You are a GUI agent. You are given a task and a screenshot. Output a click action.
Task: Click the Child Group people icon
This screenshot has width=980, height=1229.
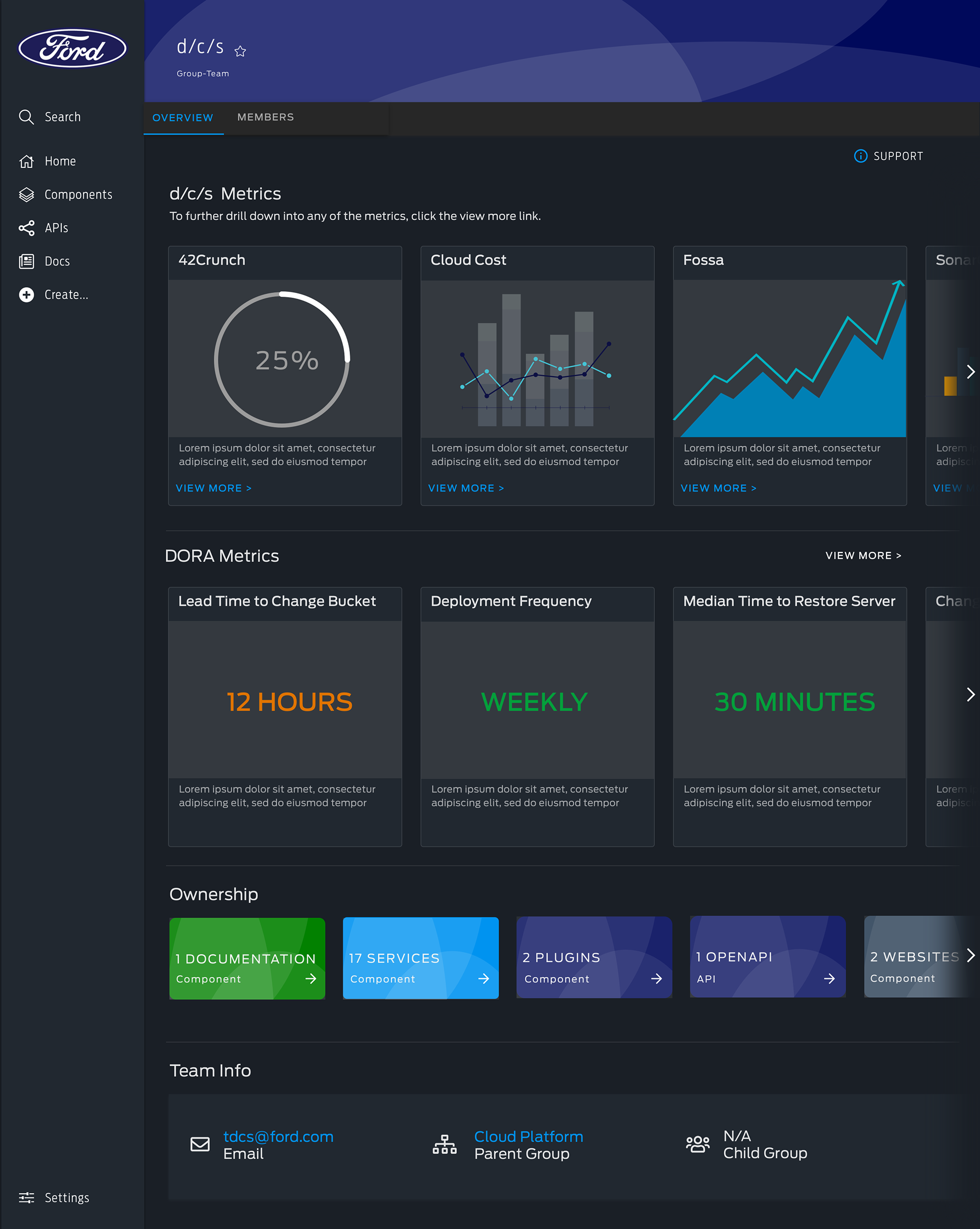(697, 1144)
